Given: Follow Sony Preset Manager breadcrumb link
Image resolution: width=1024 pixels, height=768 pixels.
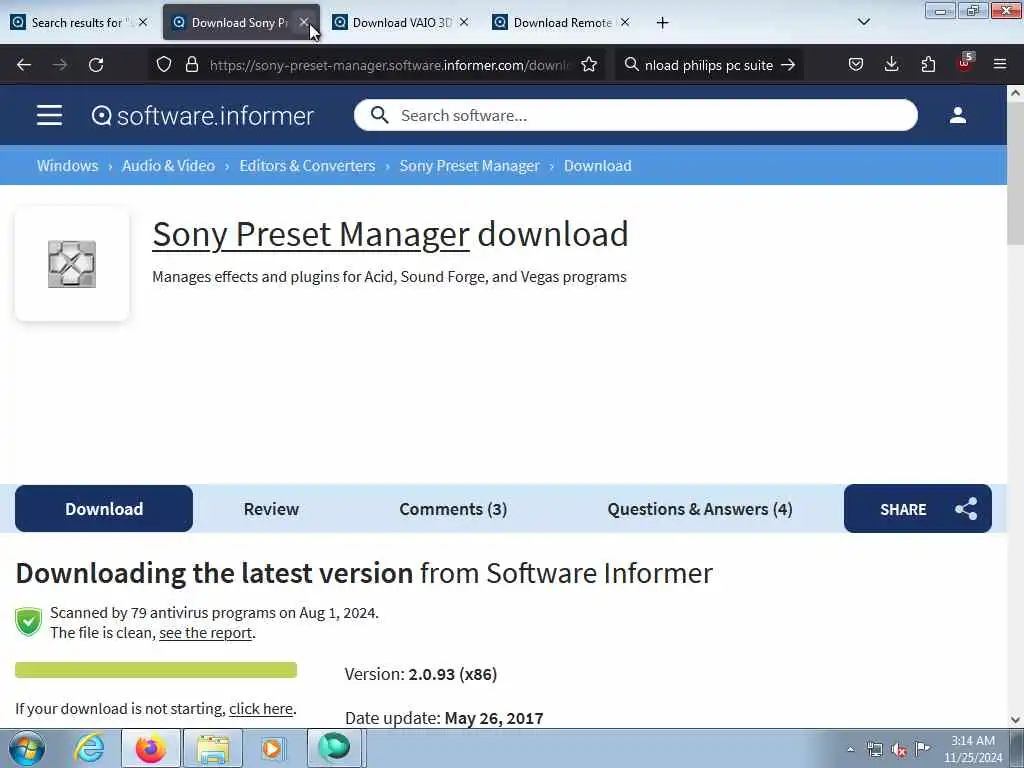Looking at the screenshot, I should 470,166.
